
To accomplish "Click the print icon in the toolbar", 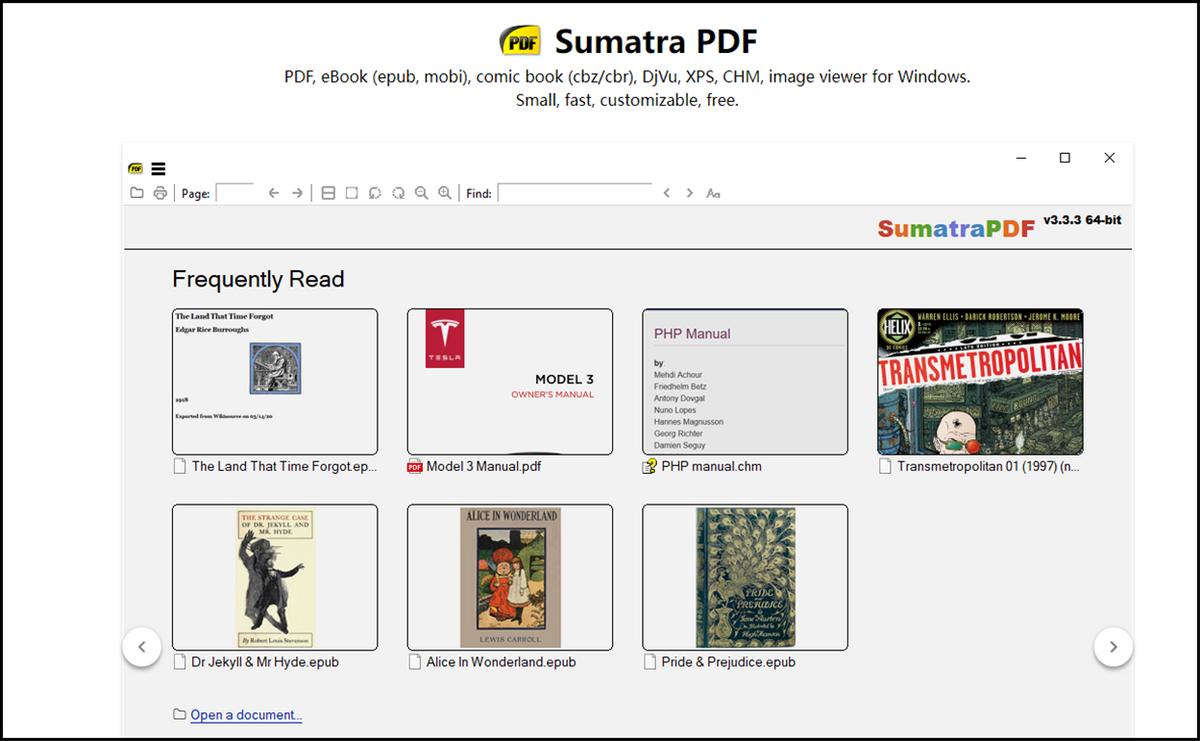I will click(160, 193).
